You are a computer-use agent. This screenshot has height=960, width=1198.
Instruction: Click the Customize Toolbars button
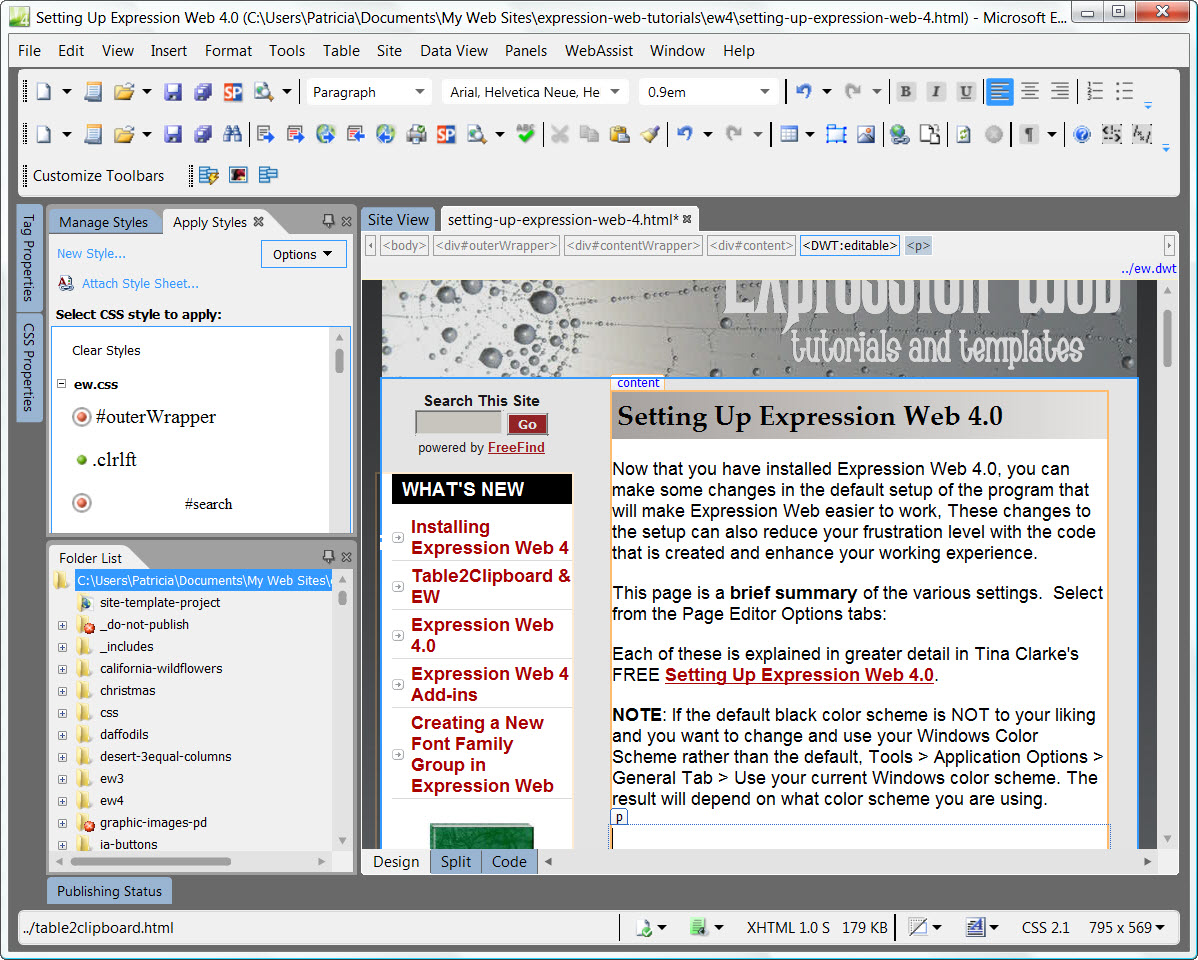(x=99, y=176)
